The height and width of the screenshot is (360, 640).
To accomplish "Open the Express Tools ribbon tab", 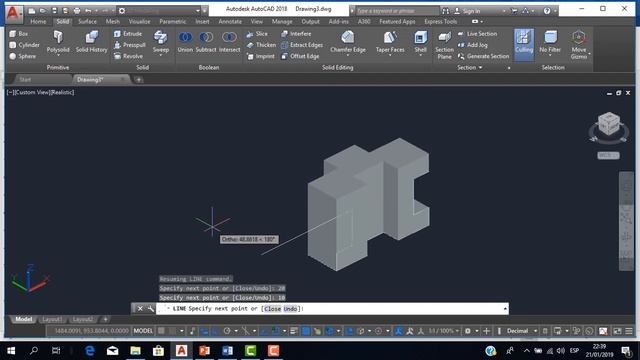I will pyautogui.click(x=441, y=21).
